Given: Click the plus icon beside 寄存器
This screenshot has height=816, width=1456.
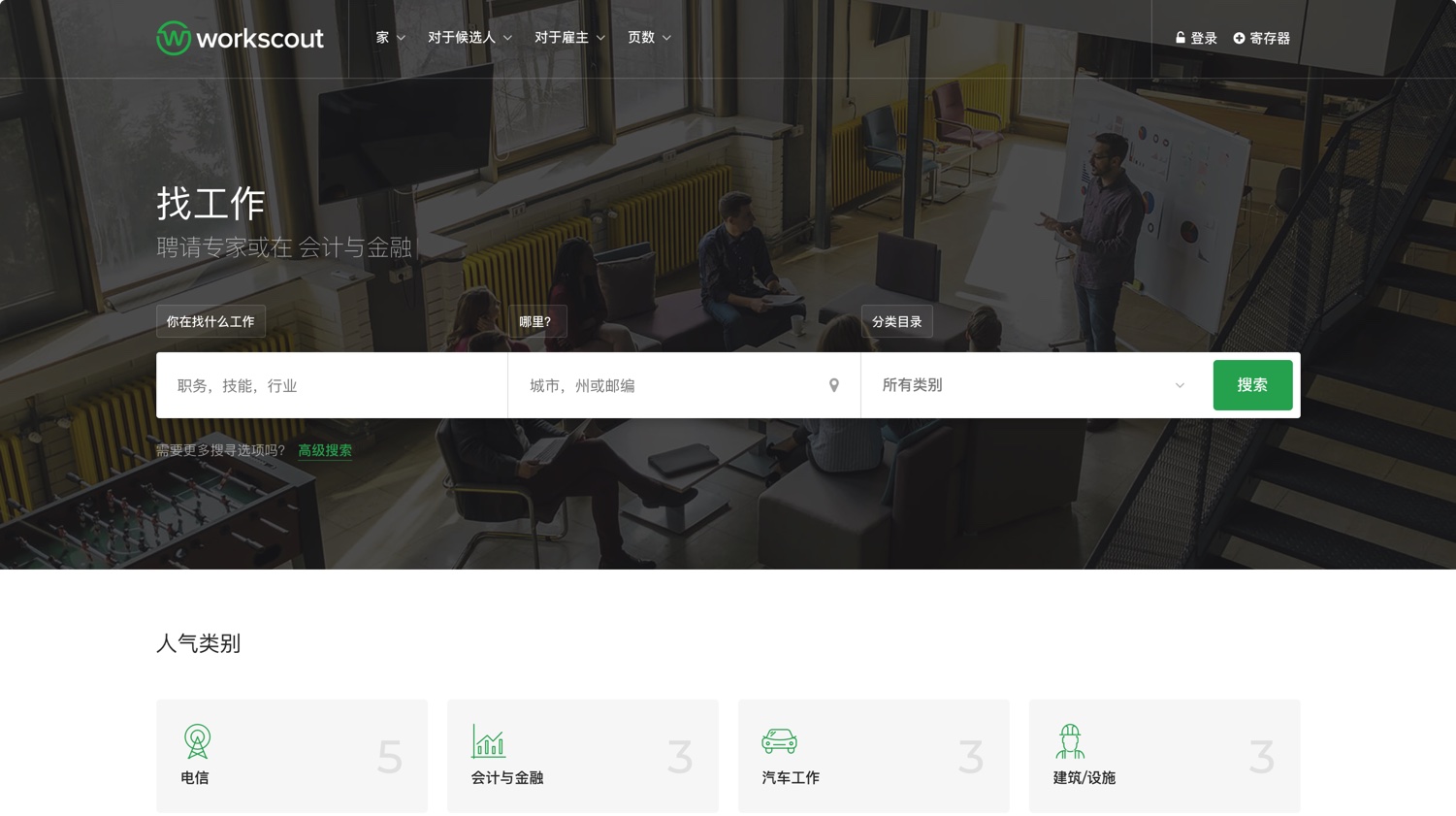Looking at the screenshot, I should click(x=1239, y=38).
